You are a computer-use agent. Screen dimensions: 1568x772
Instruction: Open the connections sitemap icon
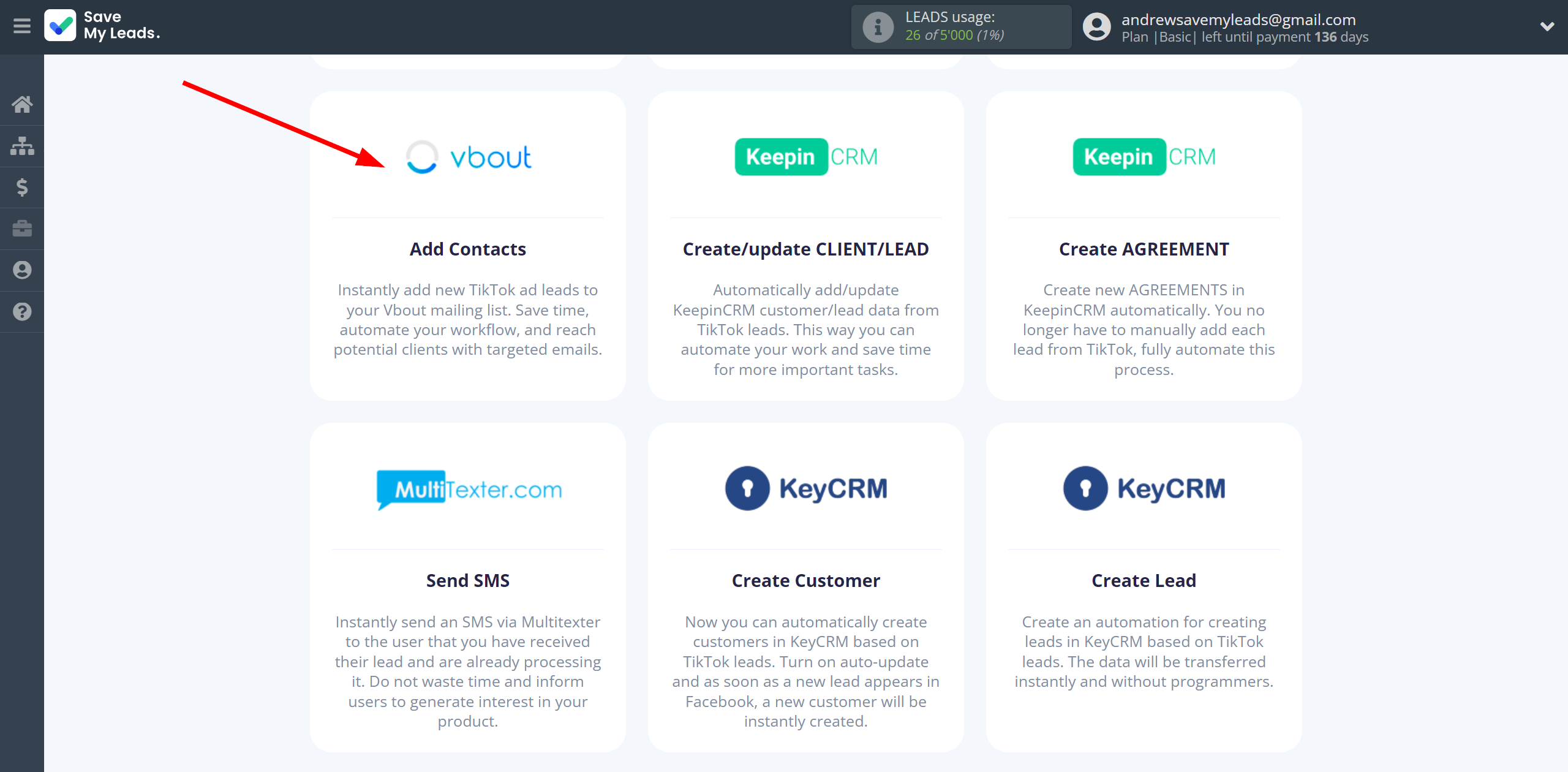click(22, 146)
